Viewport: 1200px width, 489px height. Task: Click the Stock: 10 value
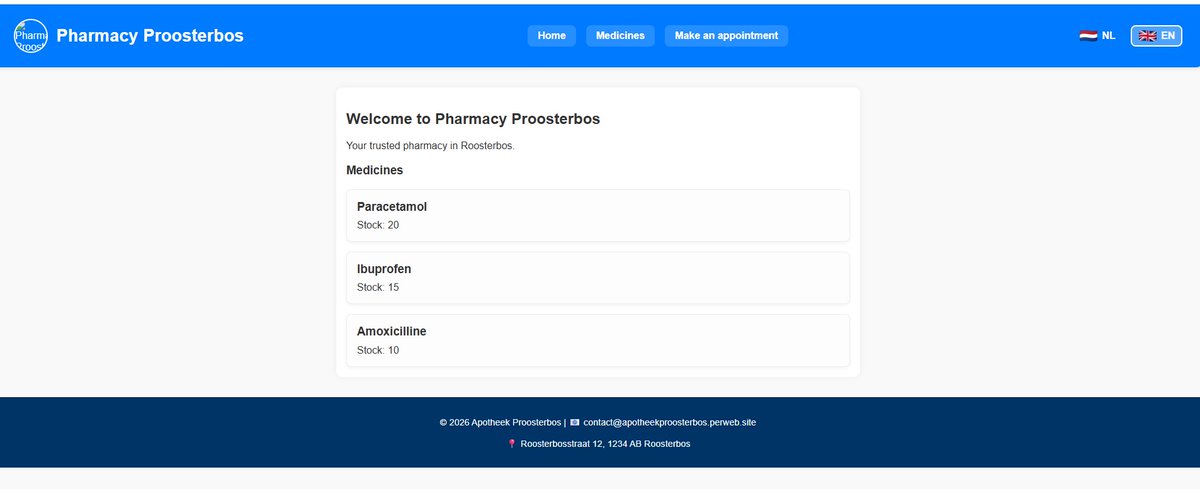378,350
